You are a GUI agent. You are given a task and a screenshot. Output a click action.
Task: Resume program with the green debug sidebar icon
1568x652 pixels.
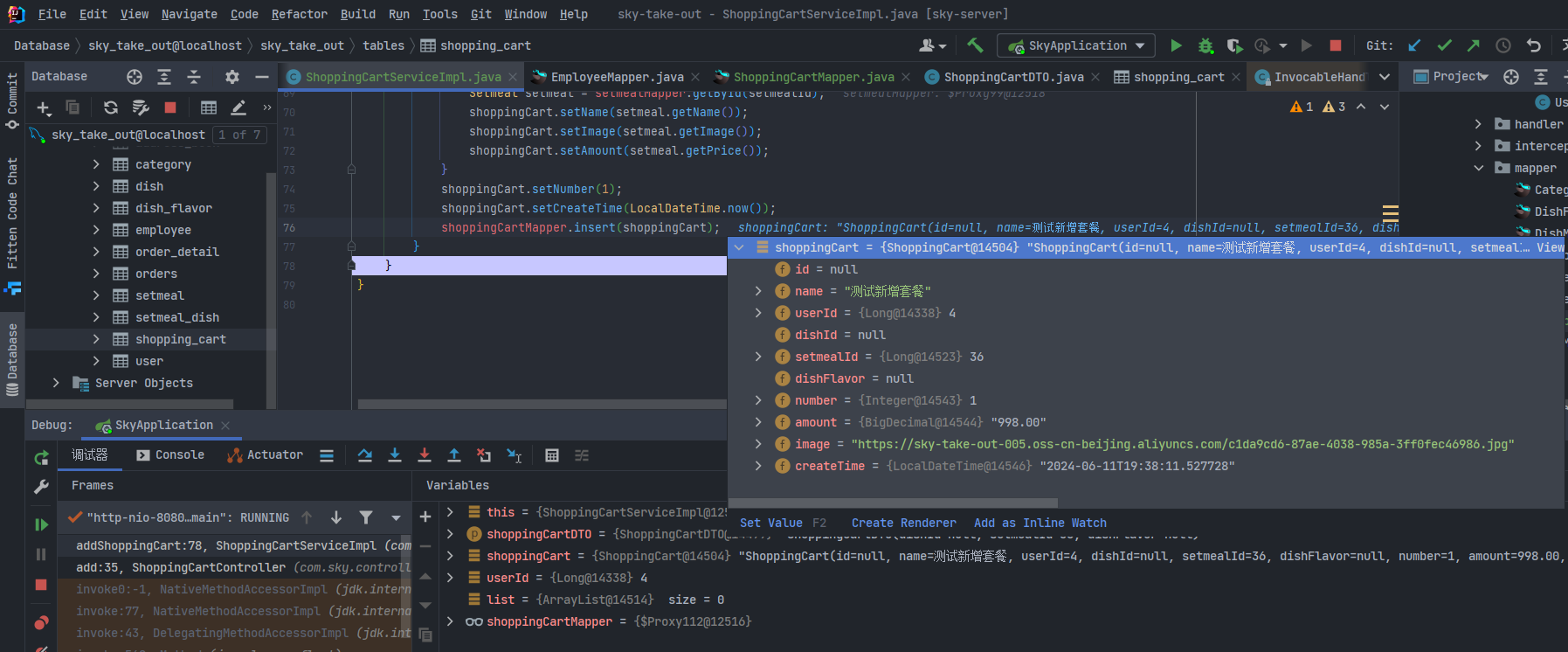pos(41,524)
